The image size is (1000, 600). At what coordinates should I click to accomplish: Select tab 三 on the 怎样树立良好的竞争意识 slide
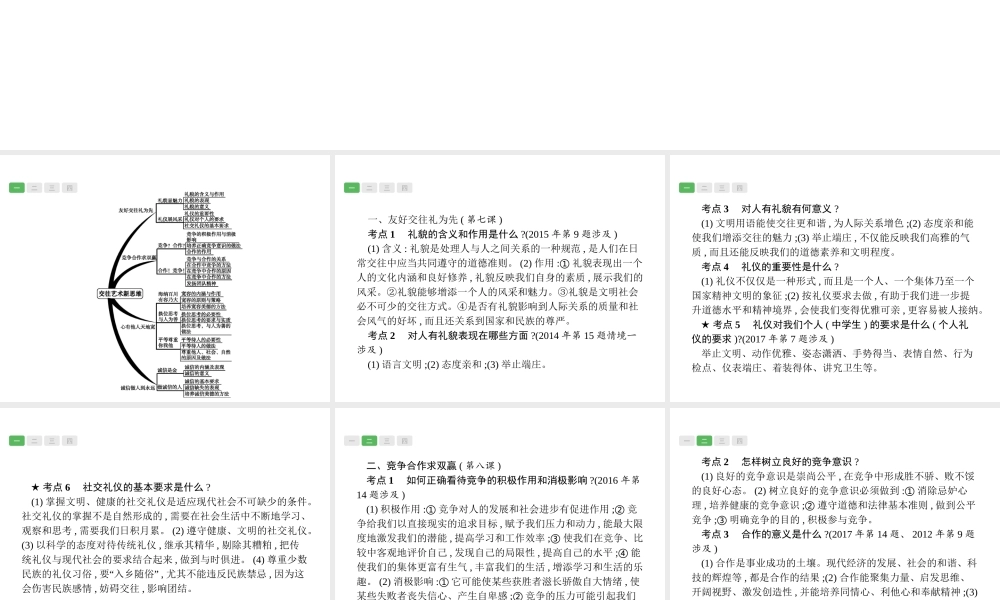coord(722,441)
